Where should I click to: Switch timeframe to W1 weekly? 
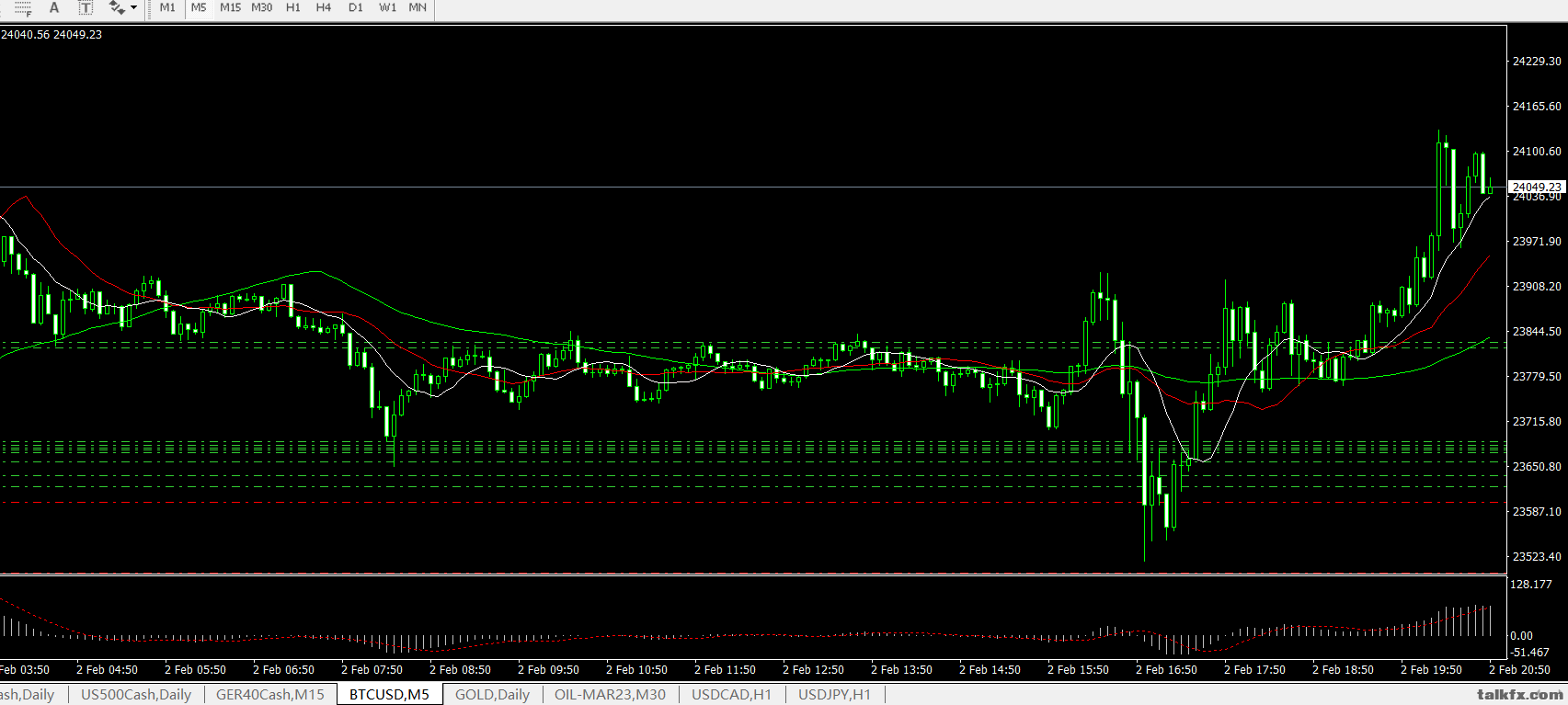388,7
